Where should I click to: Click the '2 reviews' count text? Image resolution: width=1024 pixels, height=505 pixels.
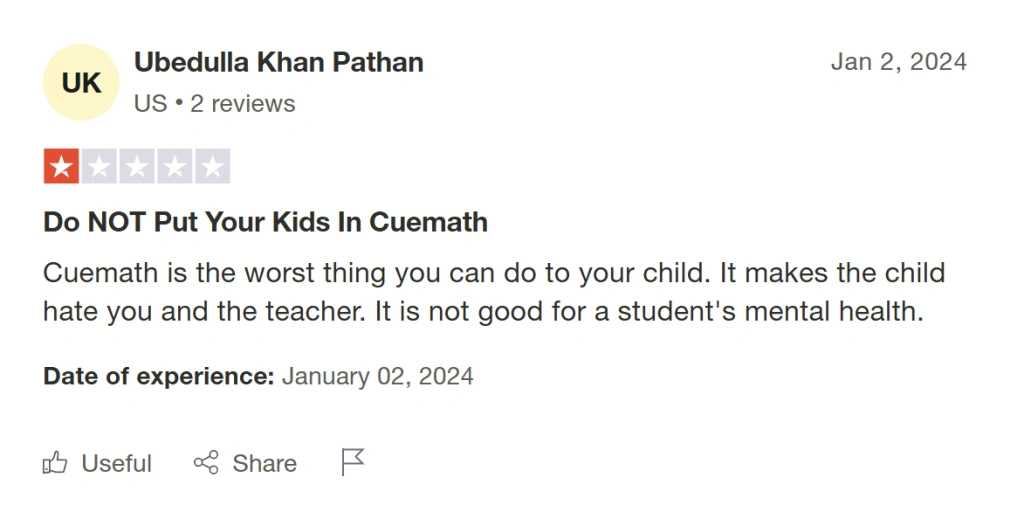point(243,104)
